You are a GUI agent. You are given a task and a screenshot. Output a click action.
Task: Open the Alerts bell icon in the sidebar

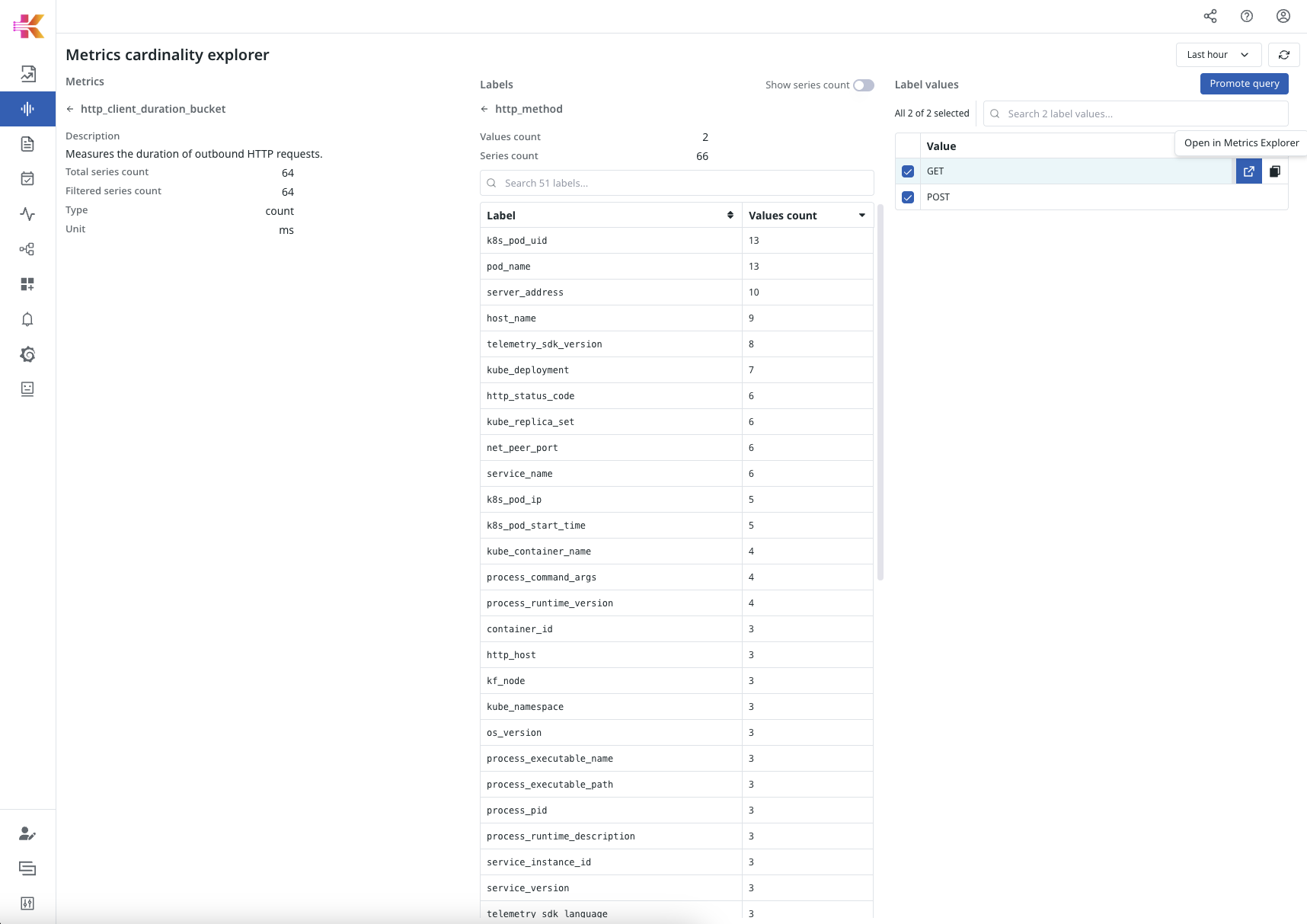point(27,319)
